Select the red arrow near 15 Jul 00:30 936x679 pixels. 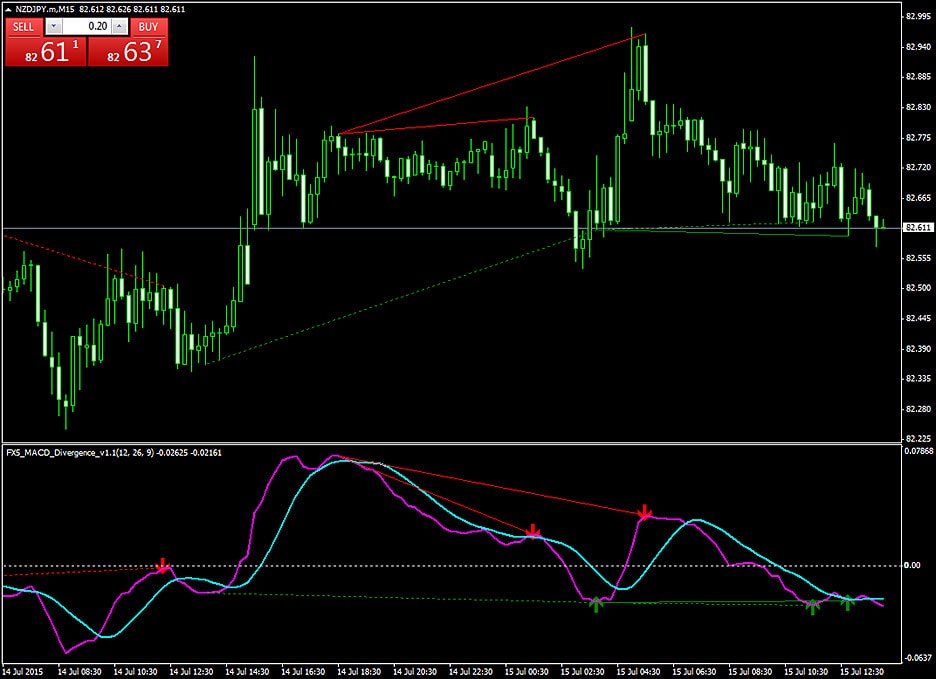(x=532, y=531)
